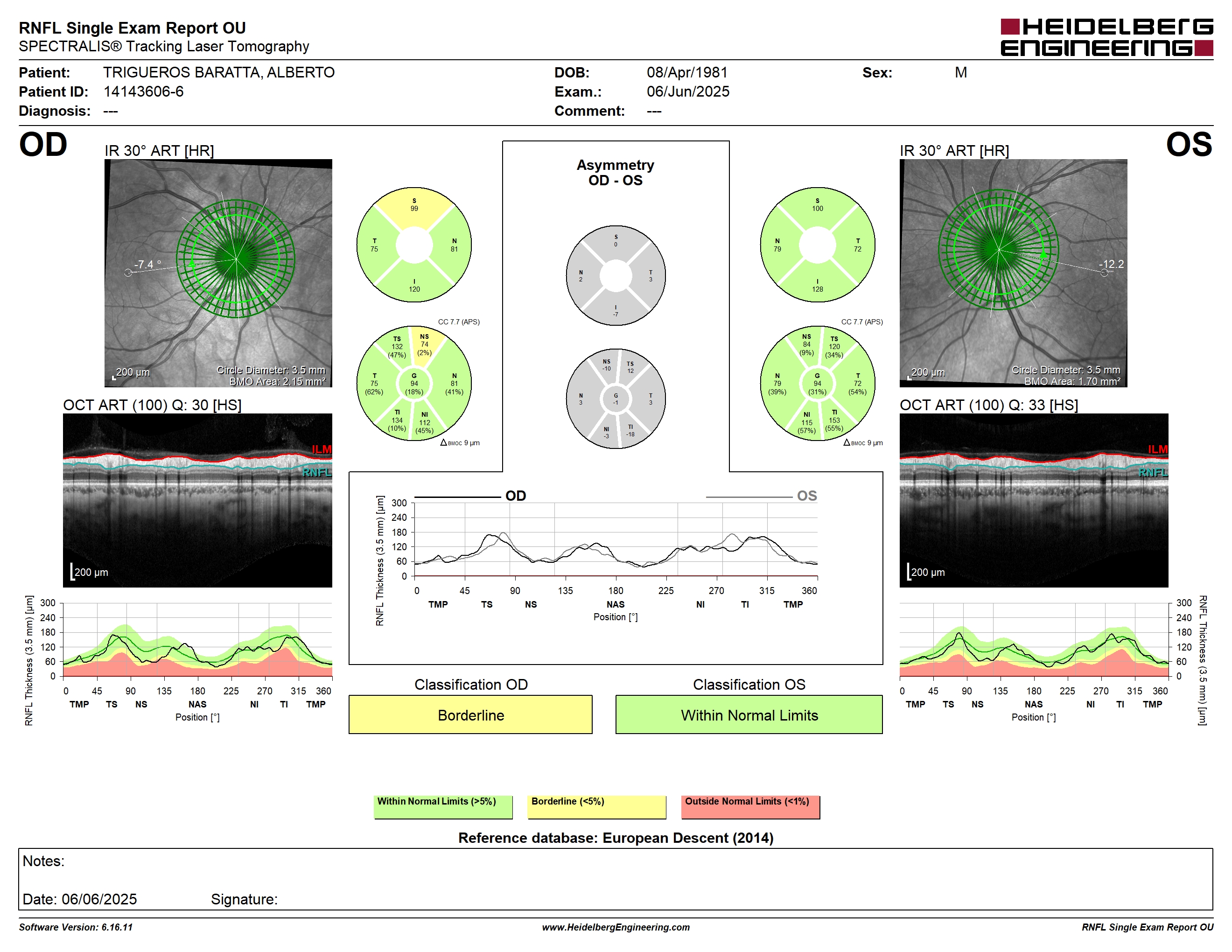Click the Heidelberg Engineering logo
Image resolution: width=1232 pixels, height=952 pixels.
coord(1106,37)
